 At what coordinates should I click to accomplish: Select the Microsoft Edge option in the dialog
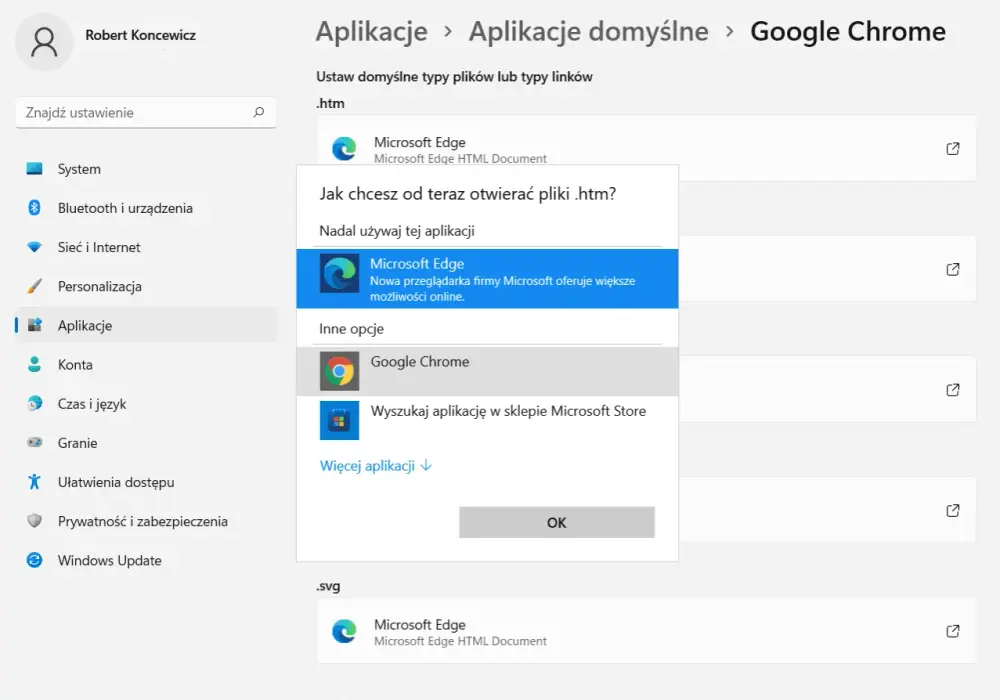pos(487,279)
